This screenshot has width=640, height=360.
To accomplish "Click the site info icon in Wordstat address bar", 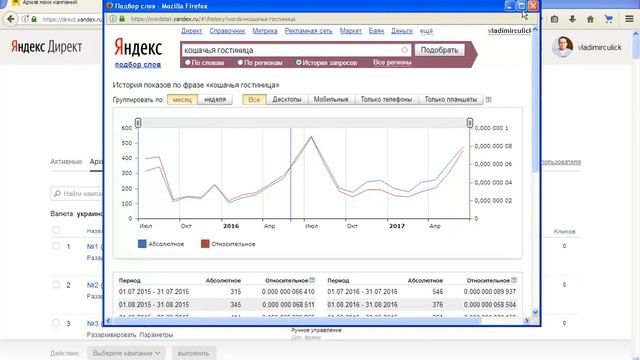I will (x=113, y=19).
